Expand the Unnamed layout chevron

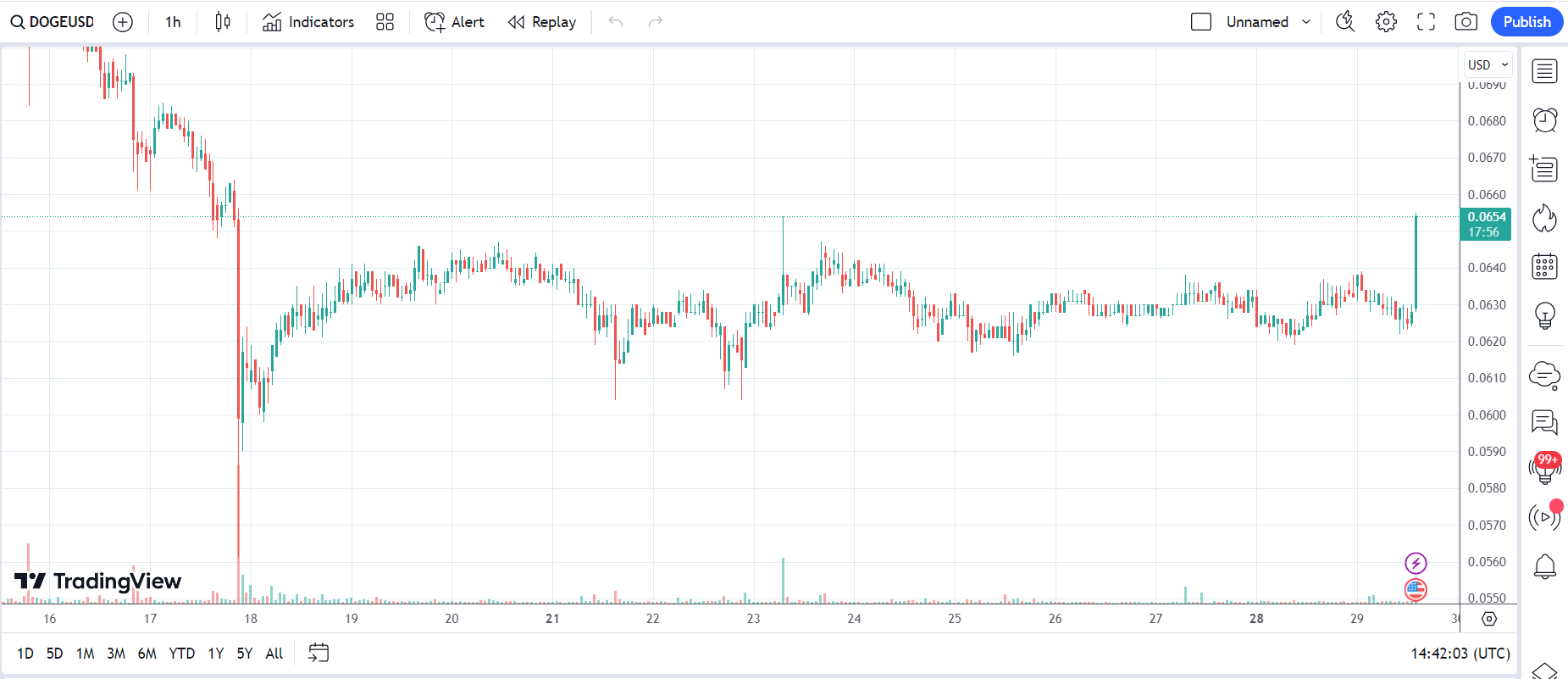(1306, 22)
